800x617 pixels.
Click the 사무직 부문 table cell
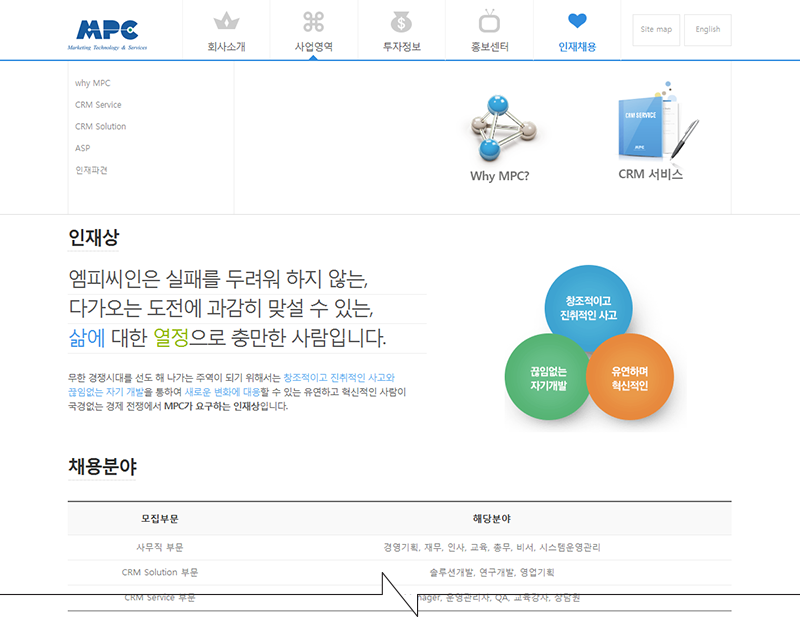point(160,548)
